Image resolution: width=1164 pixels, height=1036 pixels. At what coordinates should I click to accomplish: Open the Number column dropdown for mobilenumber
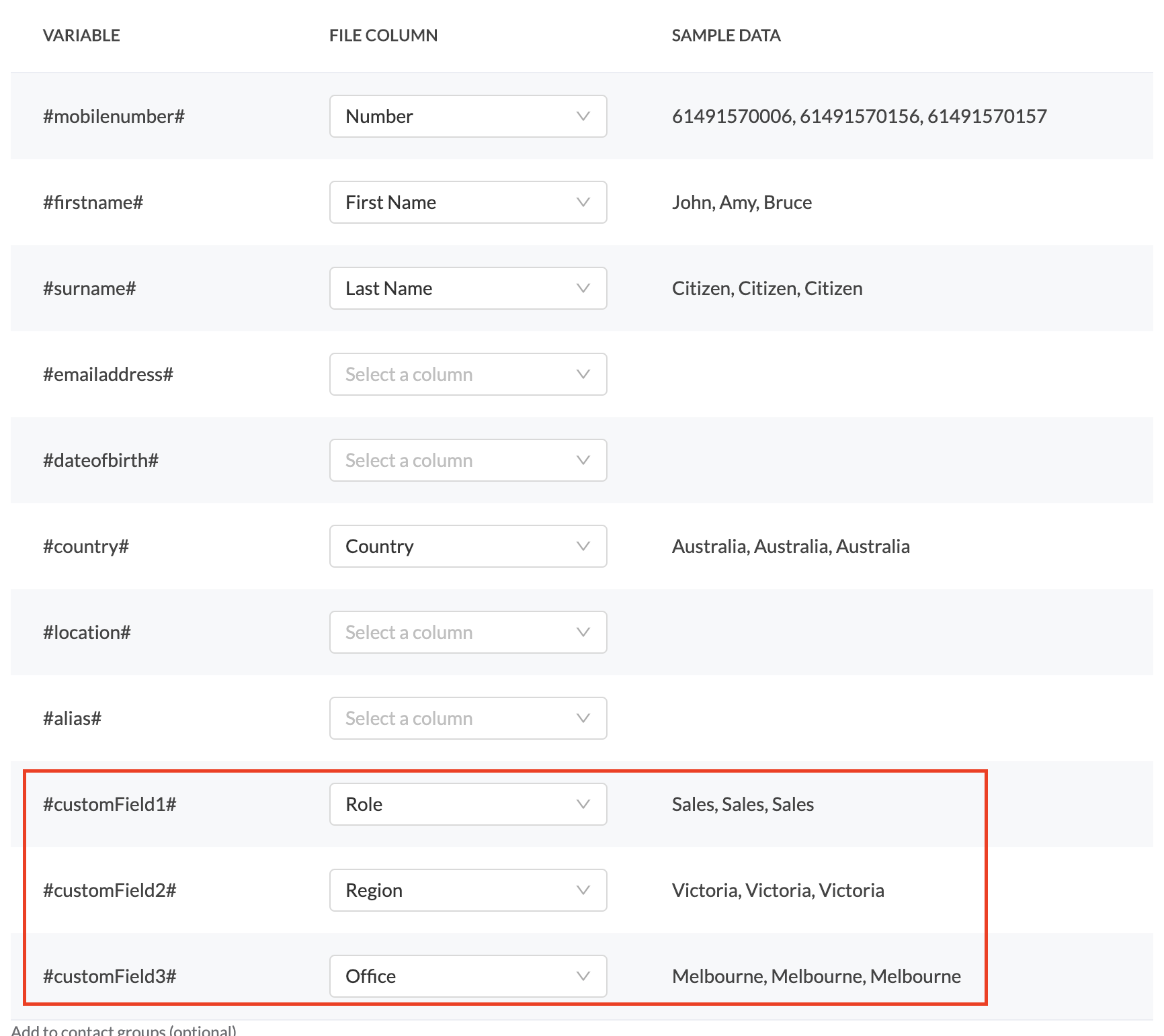(468, 116)
